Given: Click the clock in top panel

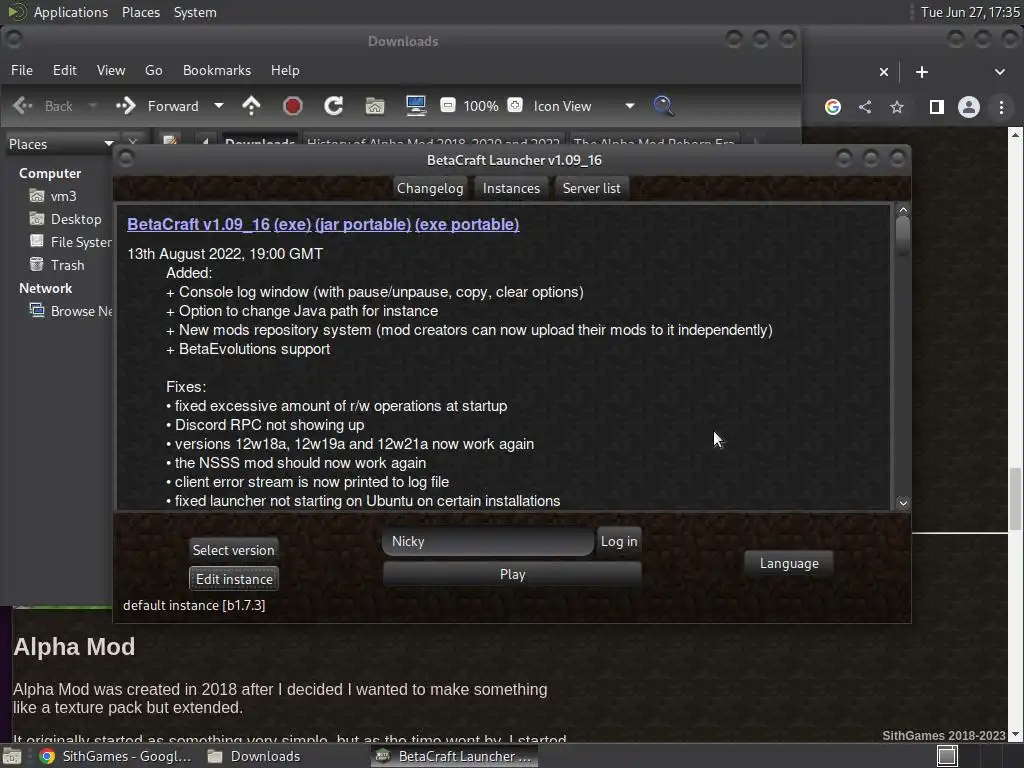Looking at the screenshot, I should click(x=970, y=12).
